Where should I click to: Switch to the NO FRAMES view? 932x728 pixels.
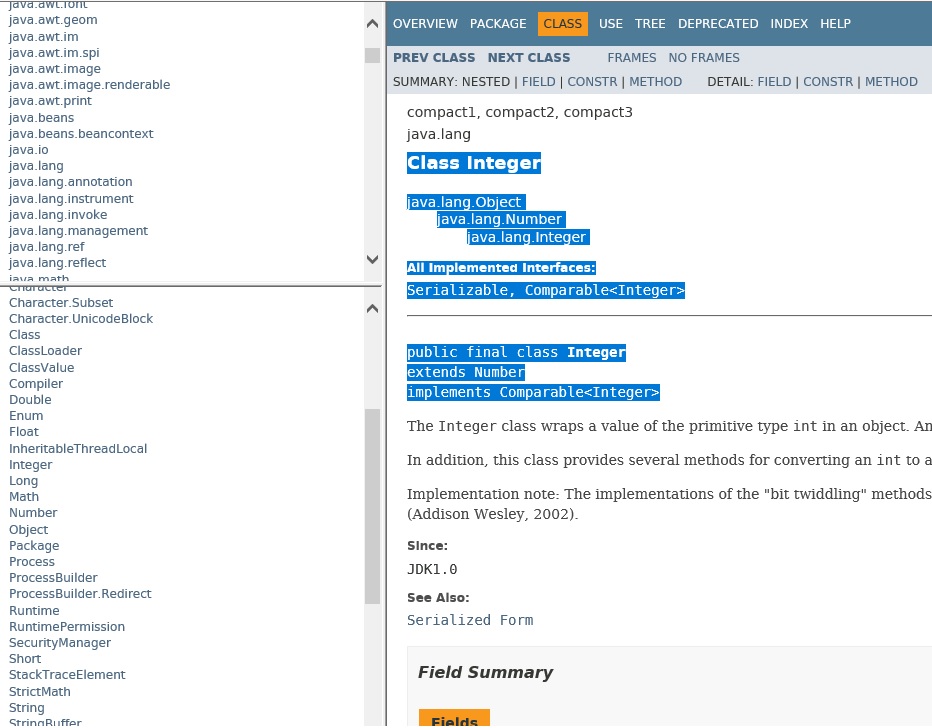coord(704,58)
